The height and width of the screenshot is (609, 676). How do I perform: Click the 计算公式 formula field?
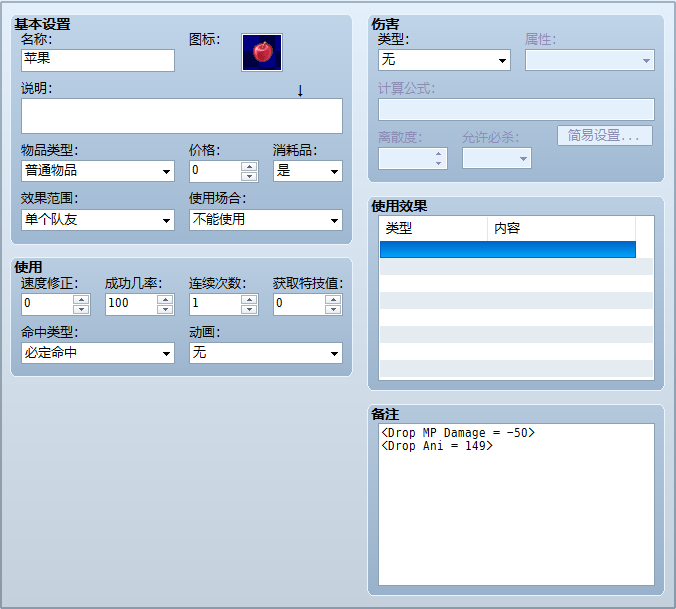tap(516, 109)
